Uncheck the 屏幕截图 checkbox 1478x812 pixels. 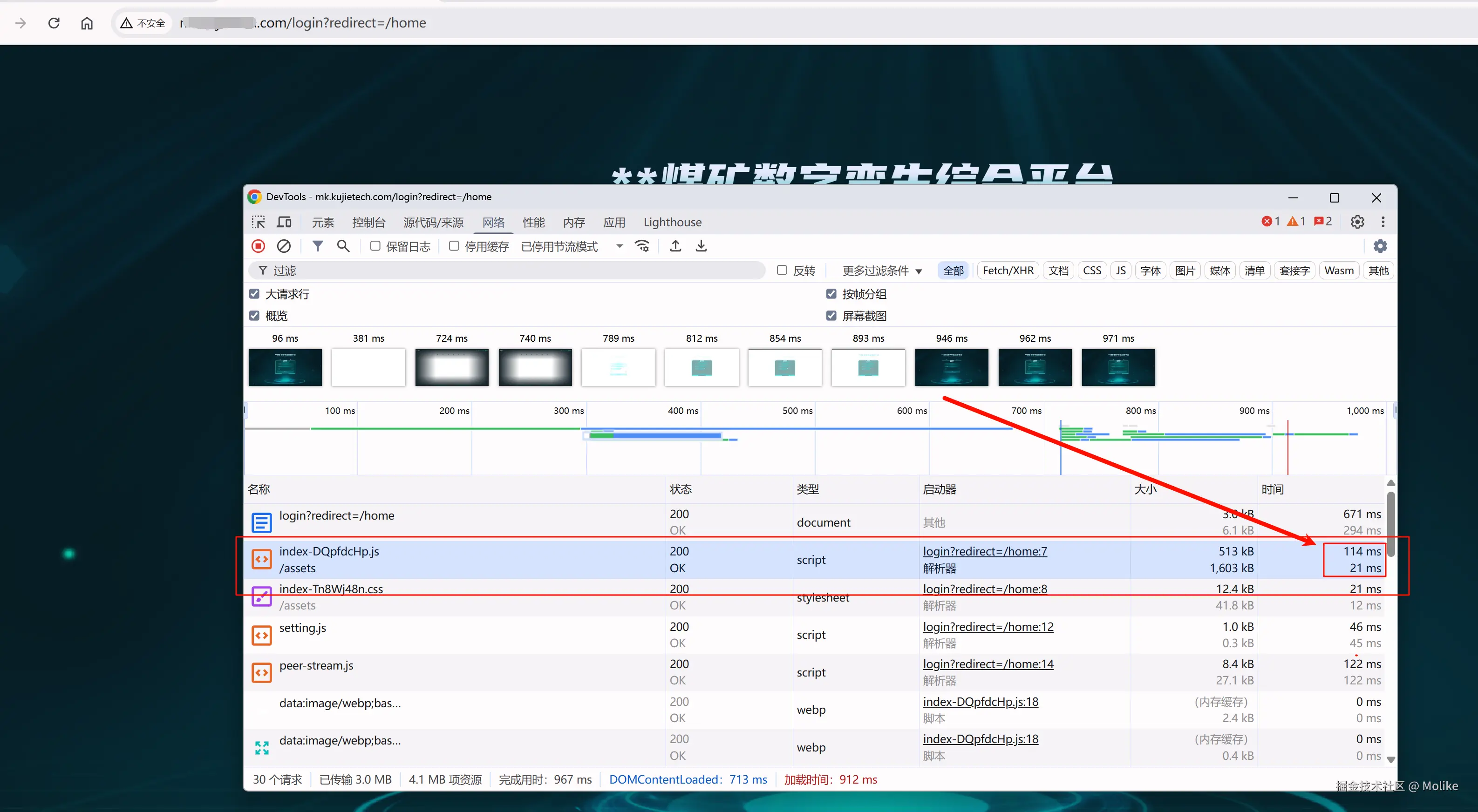[831, 316]
